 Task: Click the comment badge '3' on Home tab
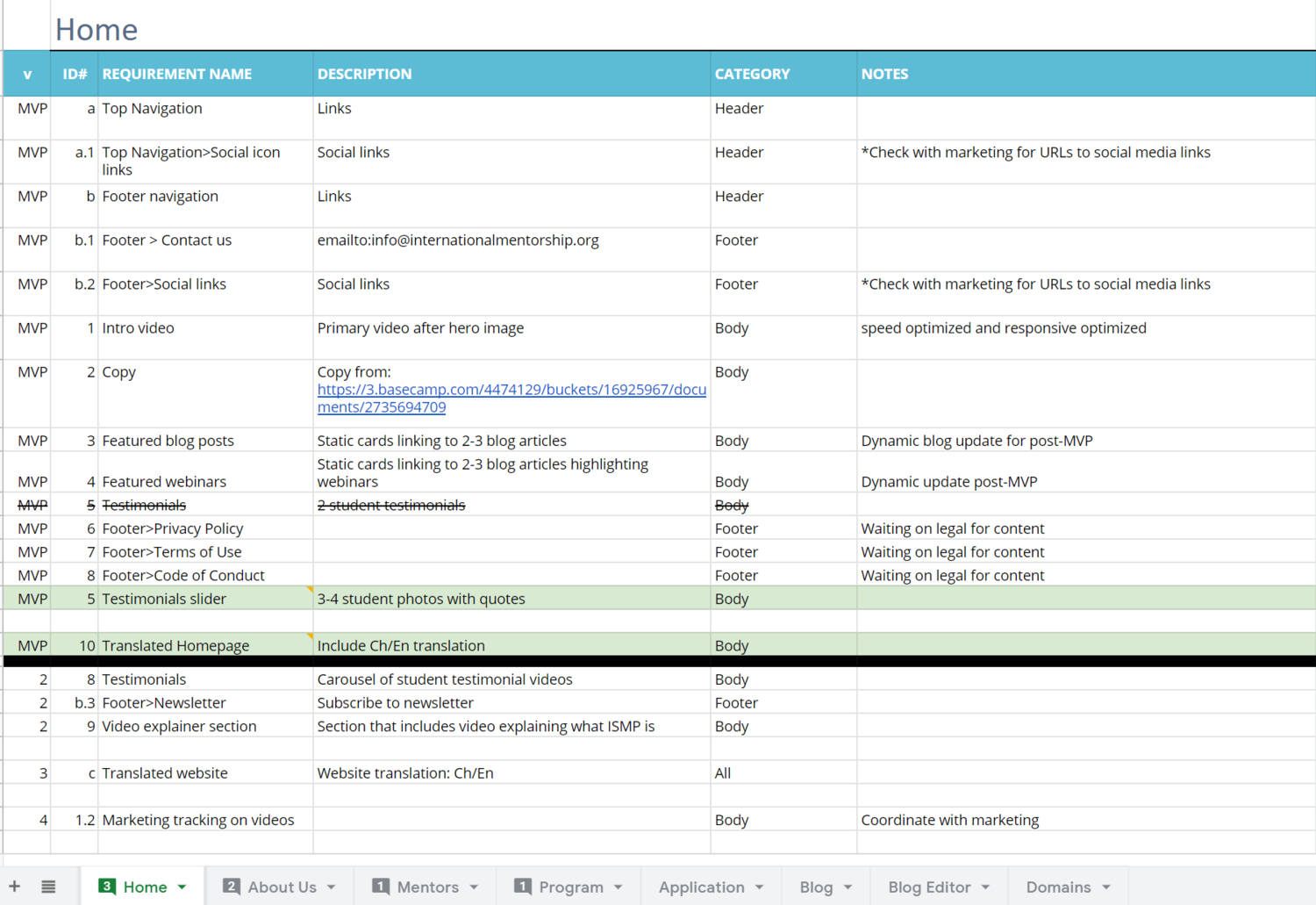click(x=107, y=887)
